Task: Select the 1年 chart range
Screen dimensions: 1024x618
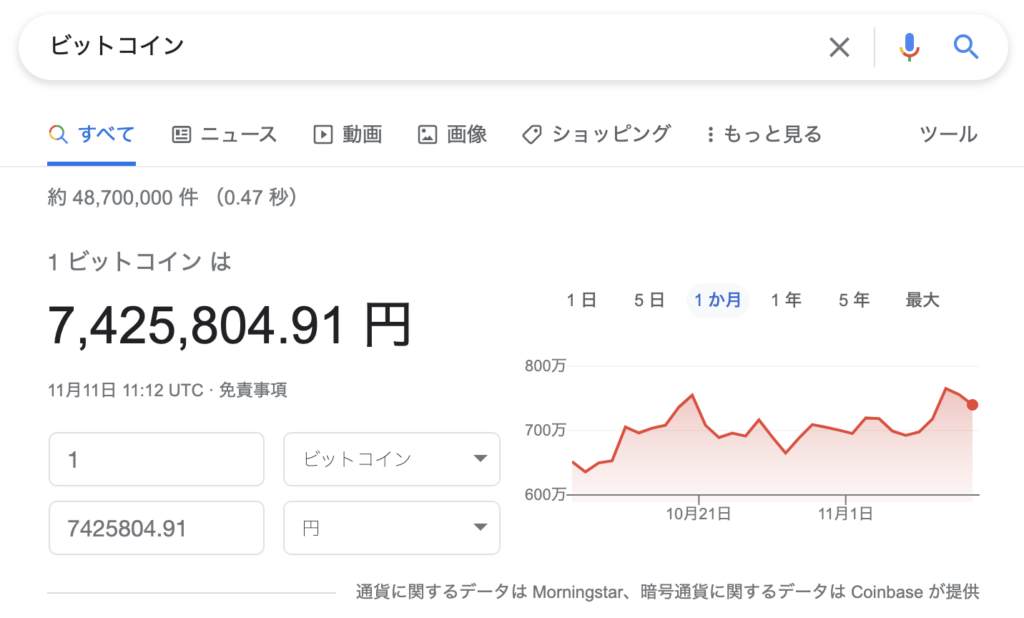Action: (786, 300)
